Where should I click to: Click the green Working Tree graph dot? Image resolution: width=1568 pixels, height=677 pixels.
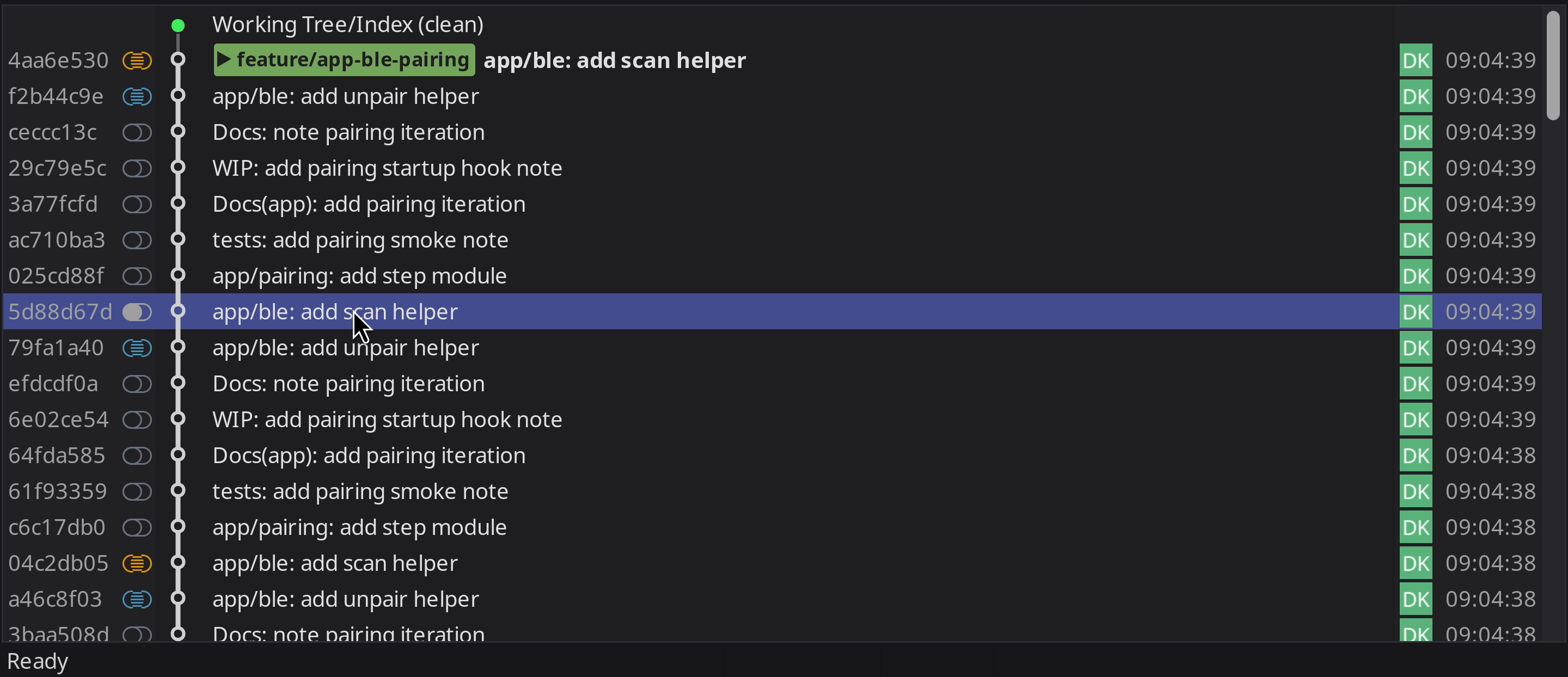177,26
